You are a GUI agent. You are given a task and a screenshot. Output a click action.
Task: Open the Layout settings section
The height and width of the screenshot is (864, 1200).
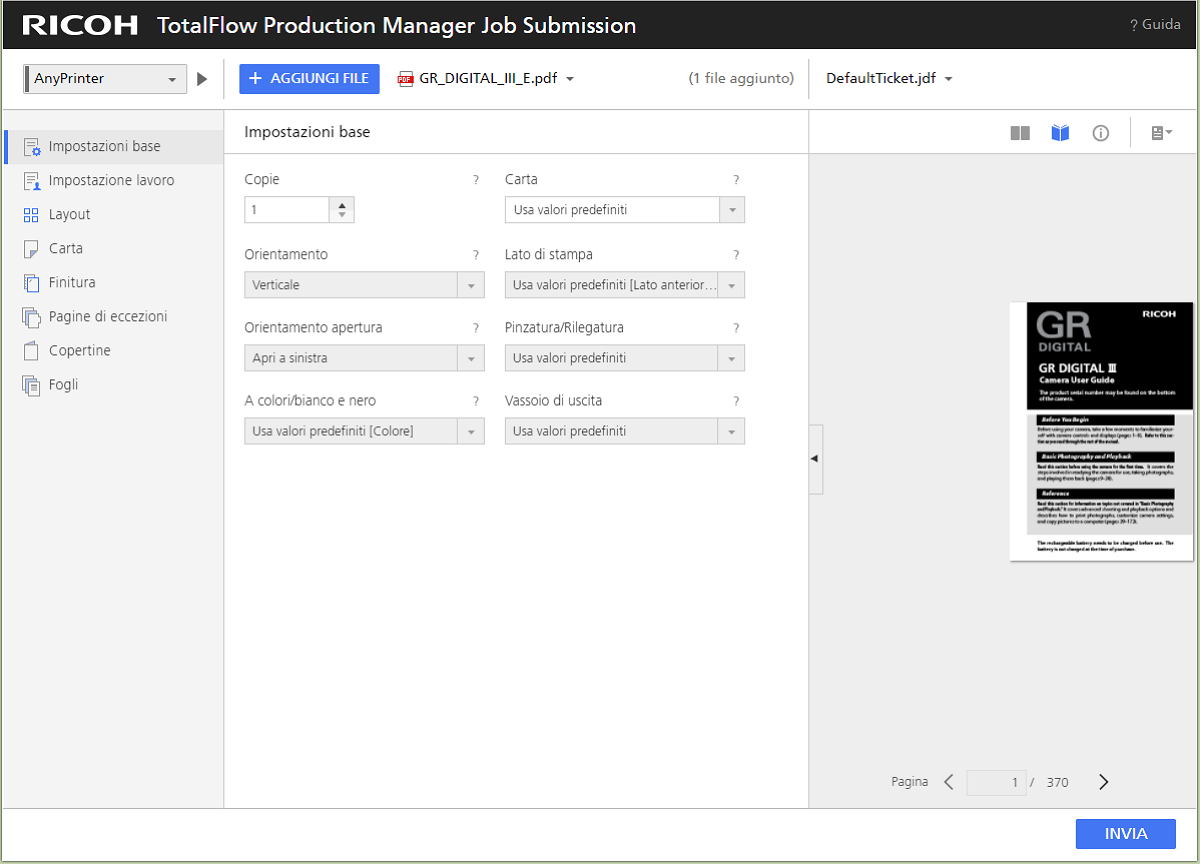pos(112,215)
